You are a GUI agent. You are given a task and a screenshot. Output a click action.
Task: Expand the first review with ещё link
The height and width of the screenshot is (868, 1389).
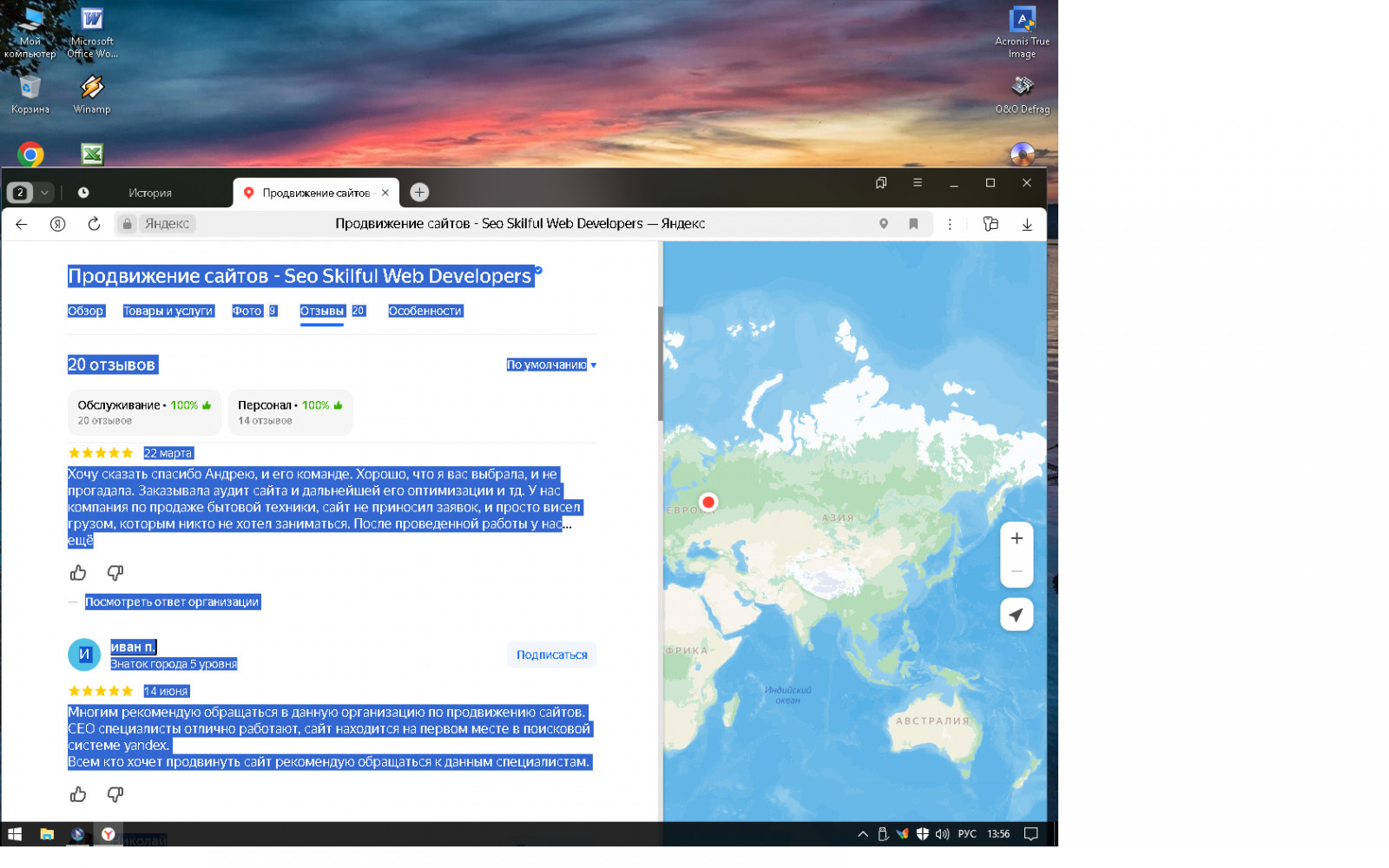point(80,541)
